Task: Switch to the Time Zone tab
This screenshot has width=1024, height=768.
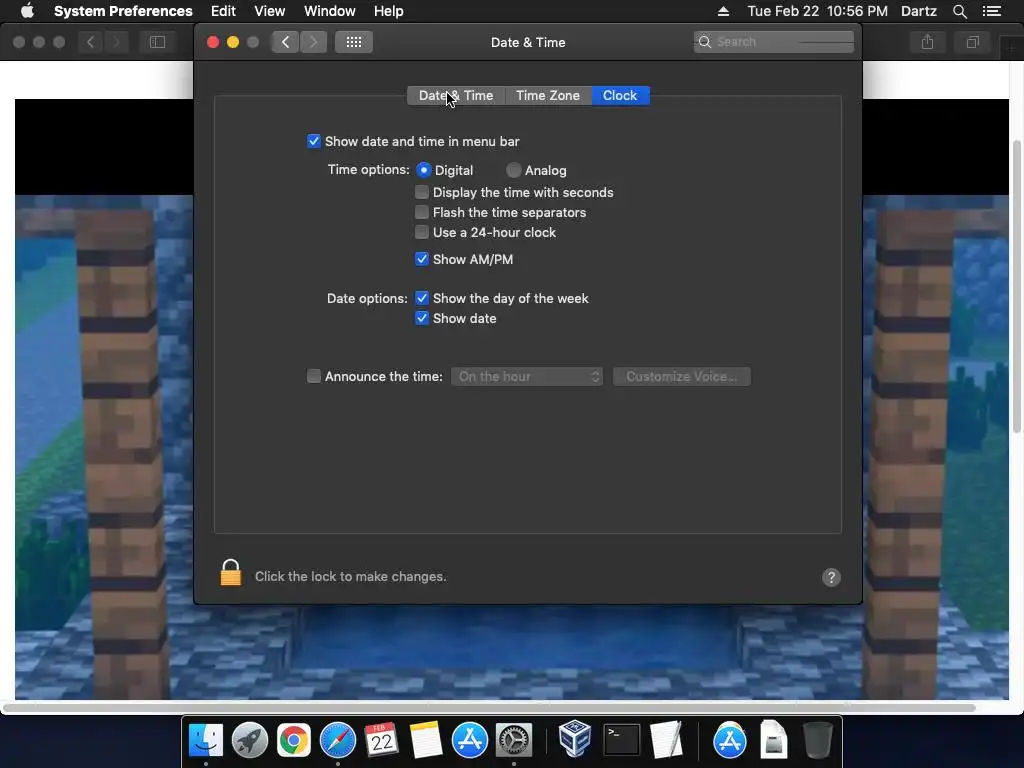Action: click(x=548, y=95)
